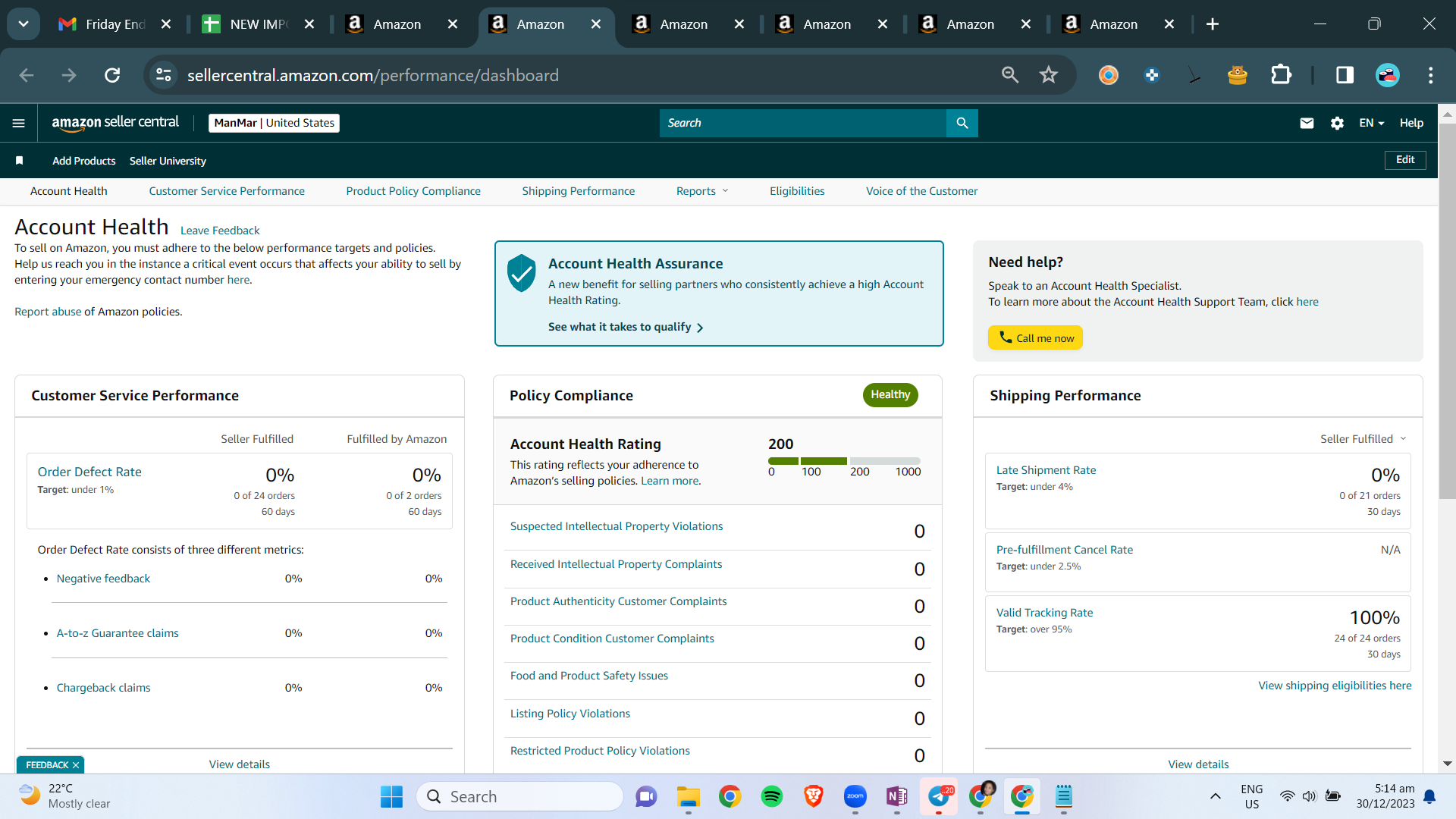Click the Leave Feedback link
The width and height of the screenshot is (1456, 819).
(220, 231)
